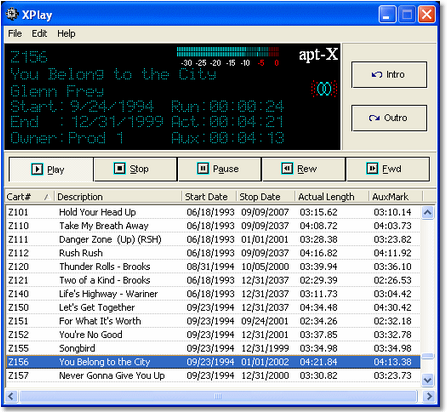
Task: Click stop date 10/05/2000 cell
Action: click(x=265, y=267)
